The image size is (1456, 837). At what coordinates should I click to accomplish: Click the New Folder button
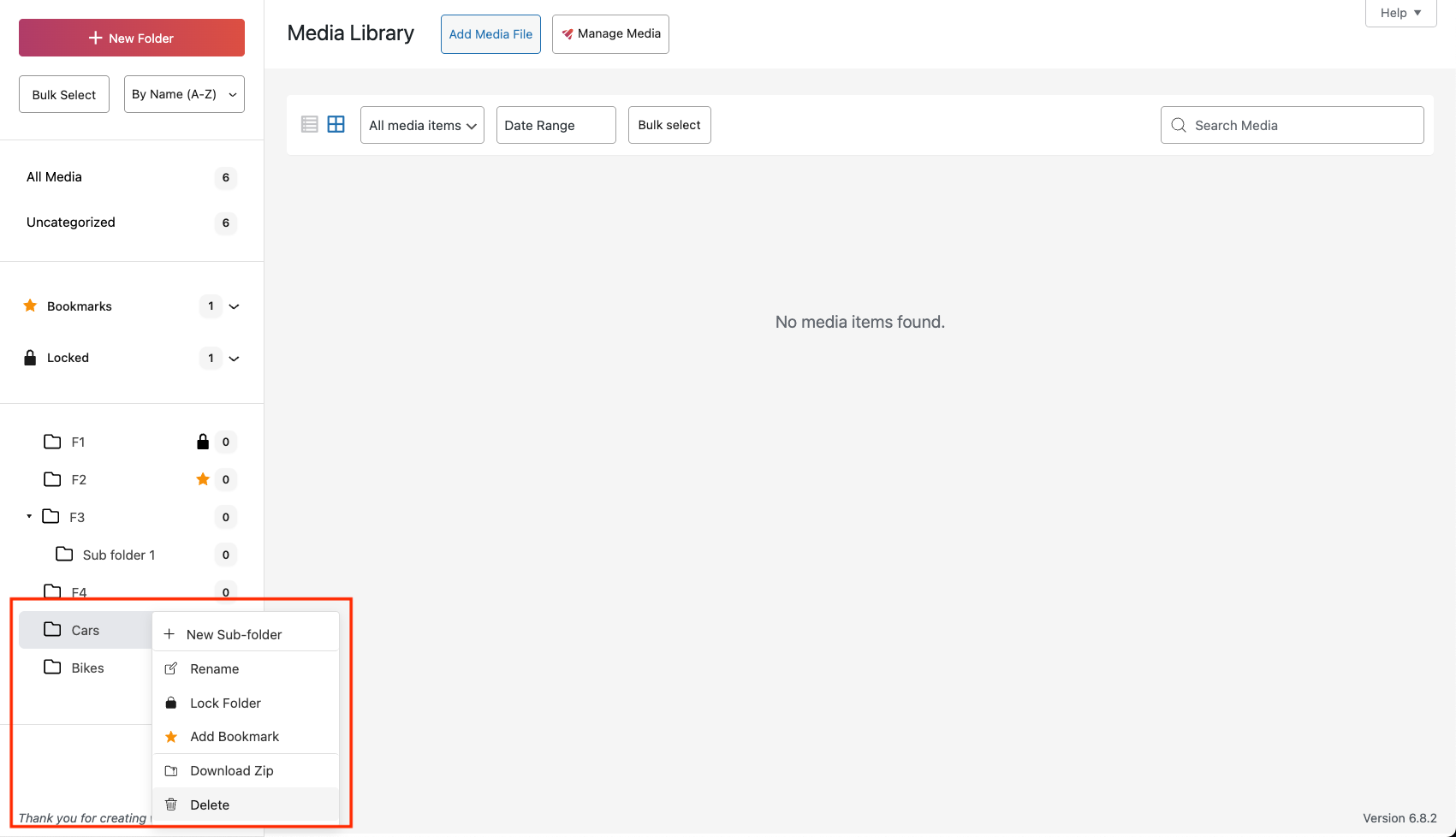tap(131, 38)
